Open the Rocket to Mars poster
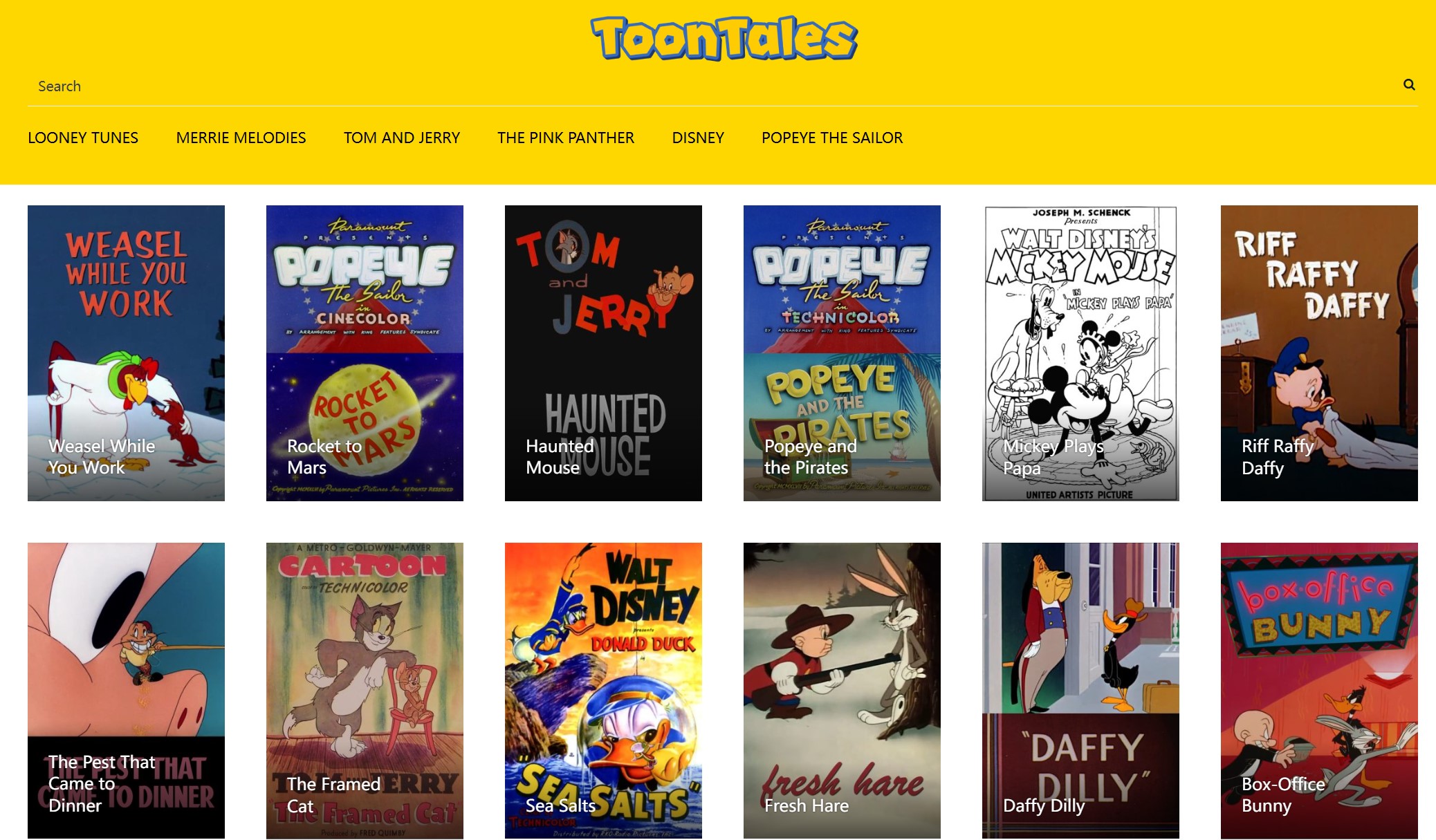The width and height of the screenshot is (1436, 840). click(365, 353)
